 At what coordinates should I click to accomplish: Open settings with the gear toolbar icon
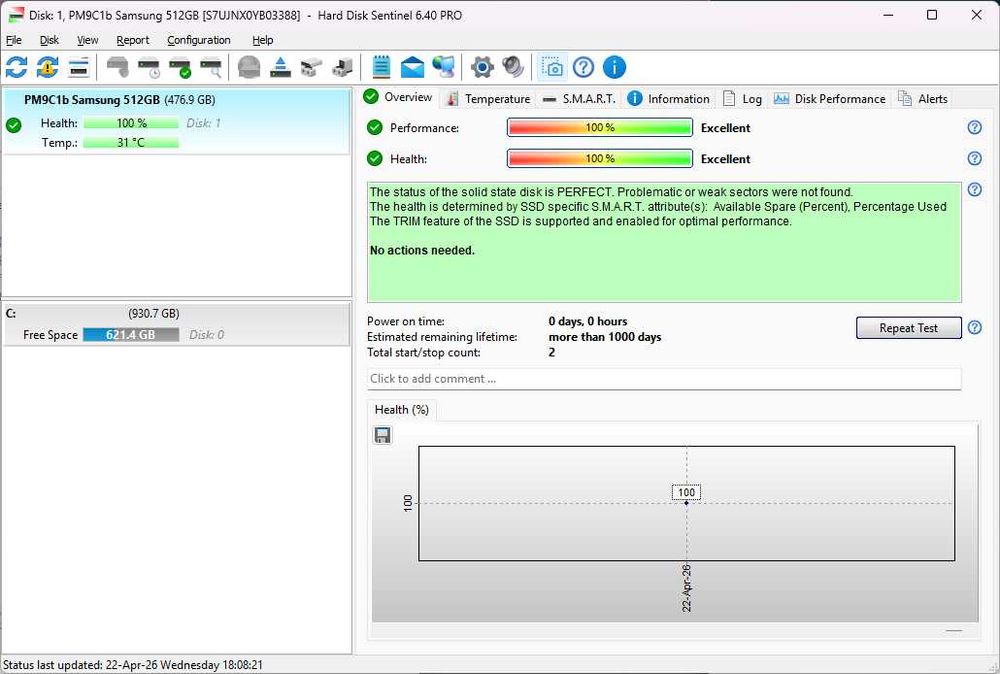point(482,67)
